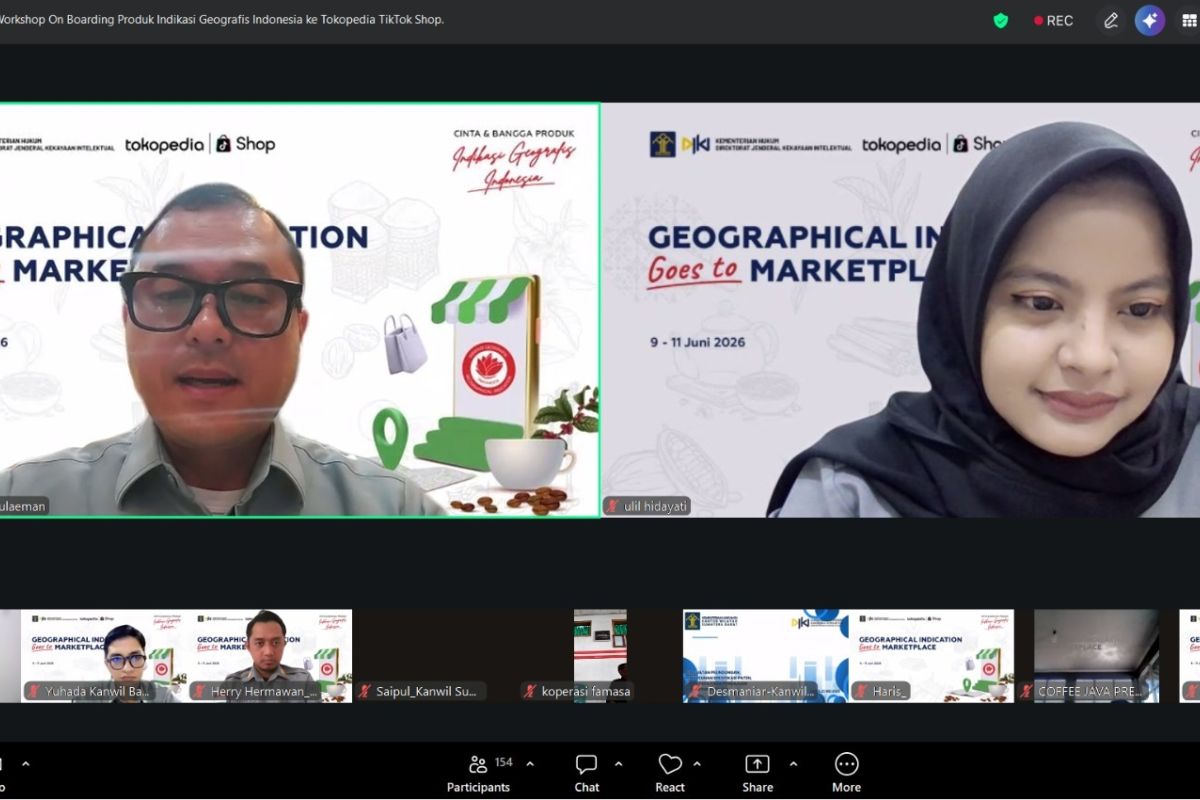
Task: Click muted mic icon on koperasi famasa
Action: click(x=531, y=691)
